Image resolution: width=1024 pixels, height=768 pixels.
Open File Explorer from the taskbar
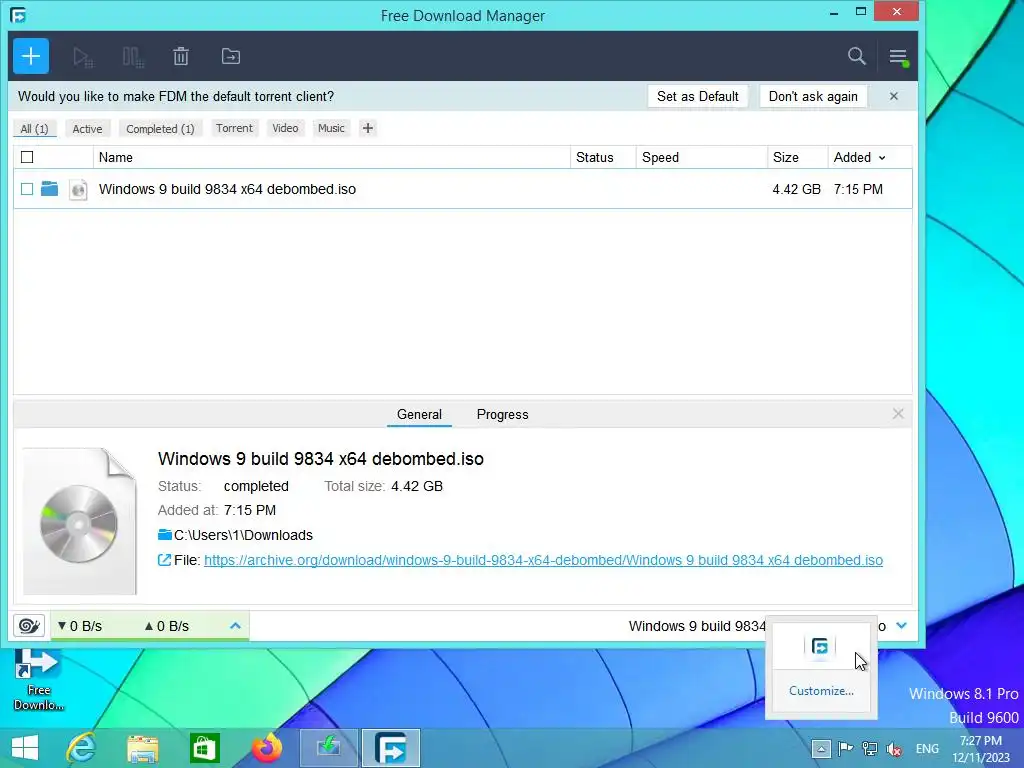coord(143,748)
